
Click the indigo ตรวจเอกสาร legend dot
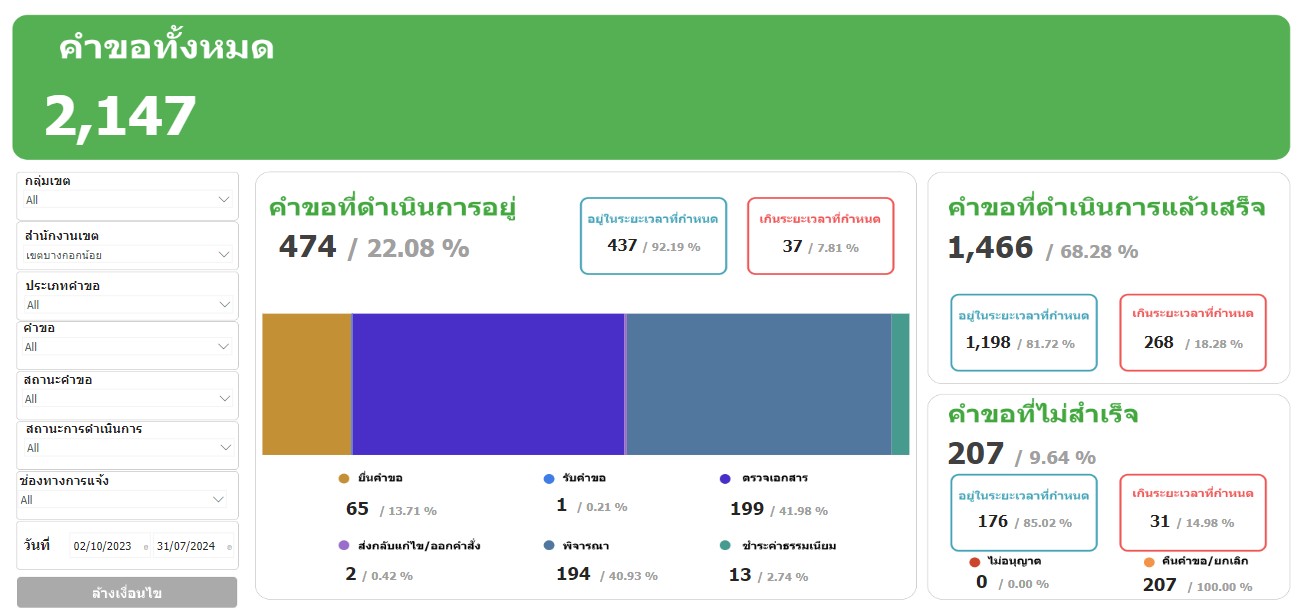click(x=725, y=479)
